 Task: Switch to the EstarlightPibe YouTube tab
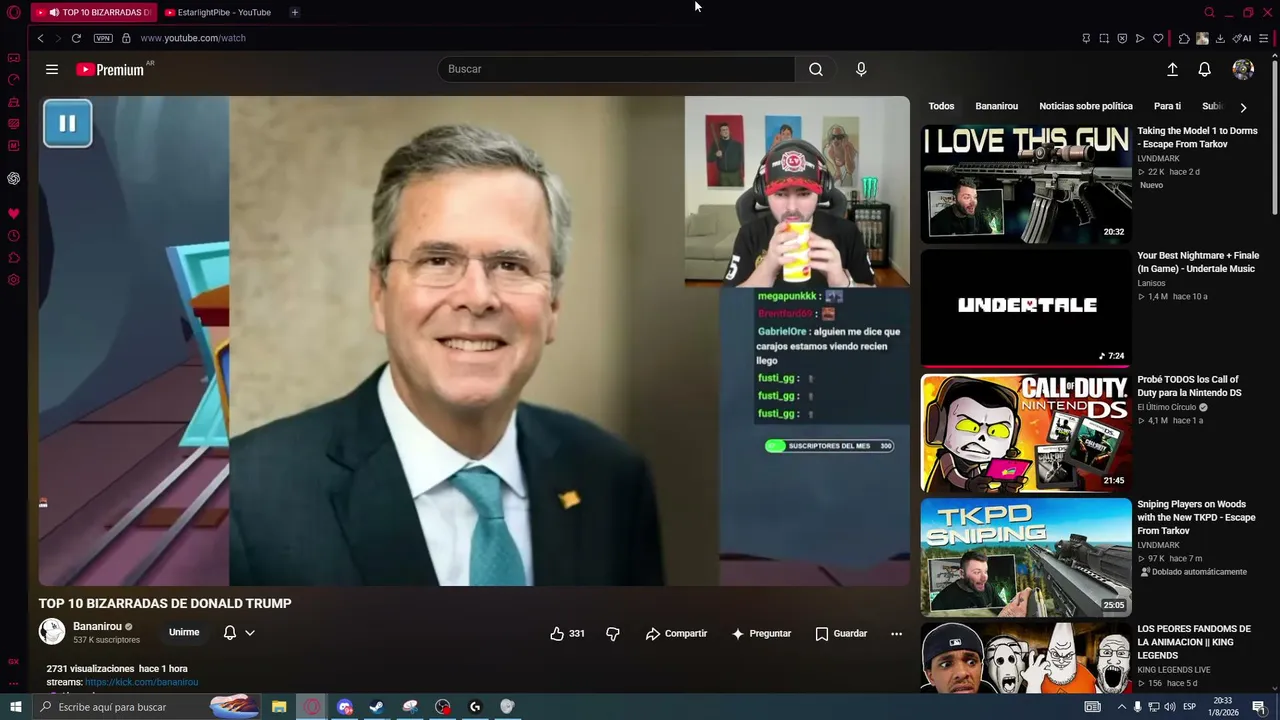click(218, 12)
